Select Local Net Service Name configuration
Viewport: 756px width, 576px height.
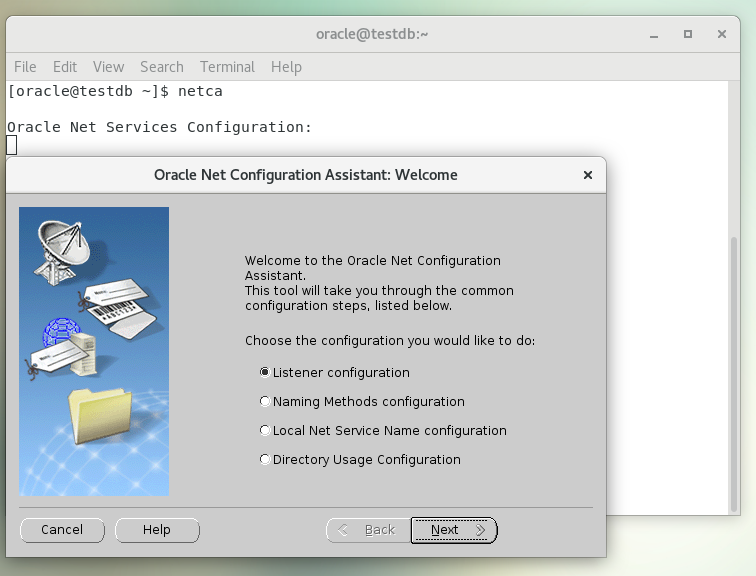point(265,430)
